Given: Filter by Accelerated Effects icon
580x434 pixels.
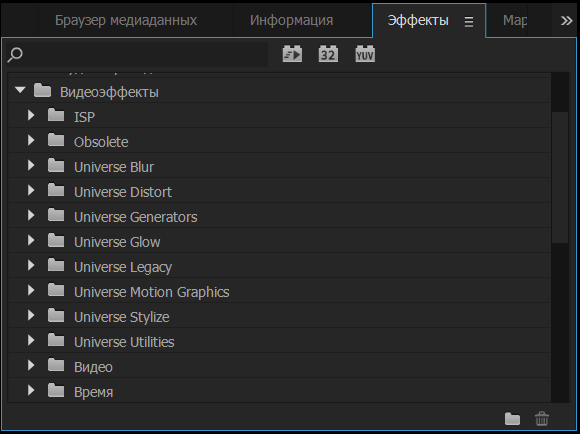Looking at the screenshot, I should click(292, 54).
